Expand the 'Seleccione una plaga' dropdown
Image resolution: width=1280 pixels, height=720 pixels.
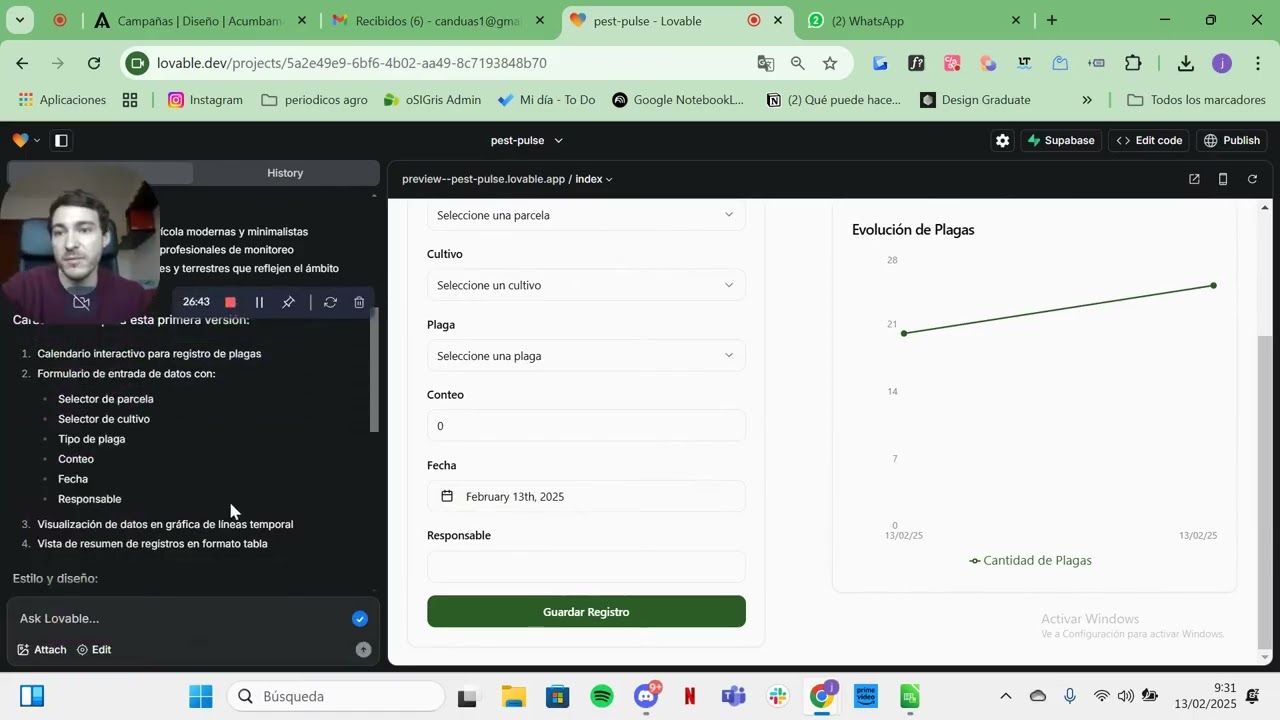586,356
